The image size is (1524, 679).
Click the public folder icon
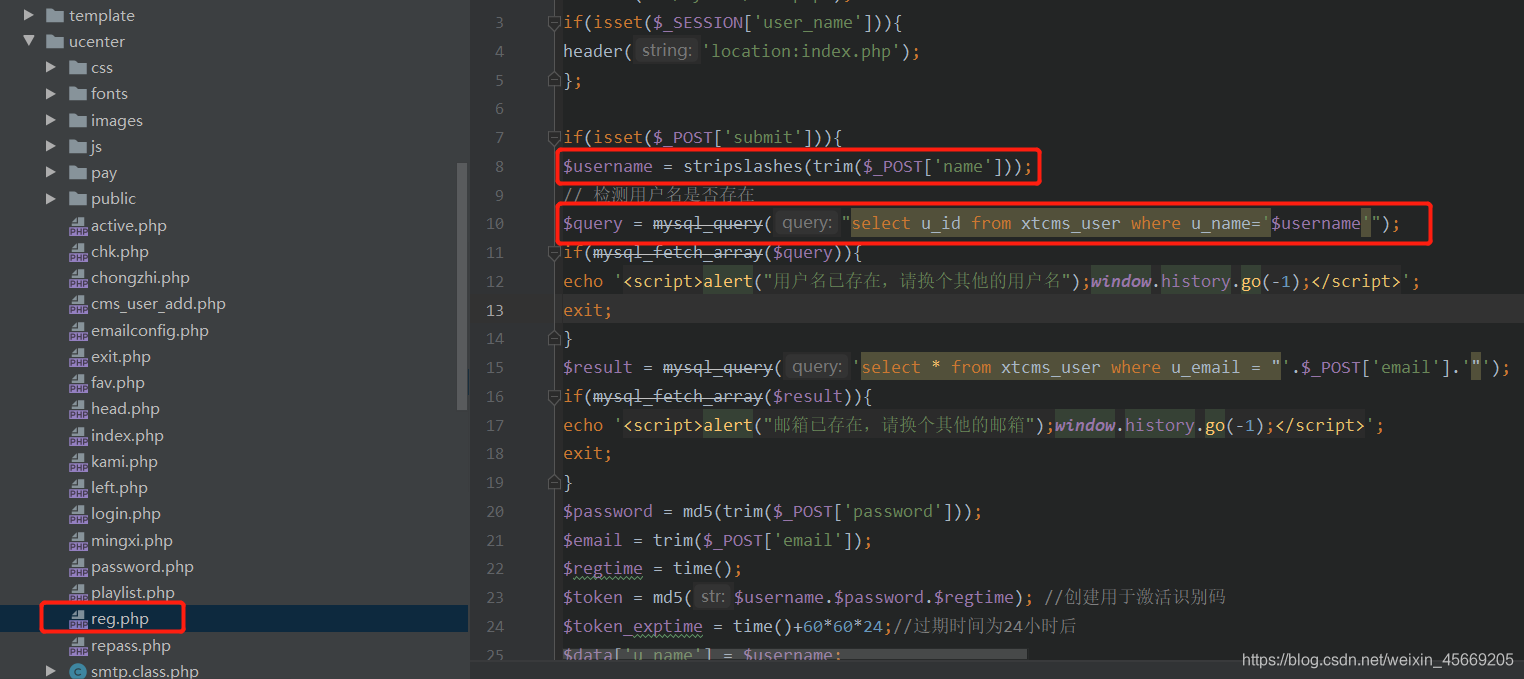pos(78,199)
